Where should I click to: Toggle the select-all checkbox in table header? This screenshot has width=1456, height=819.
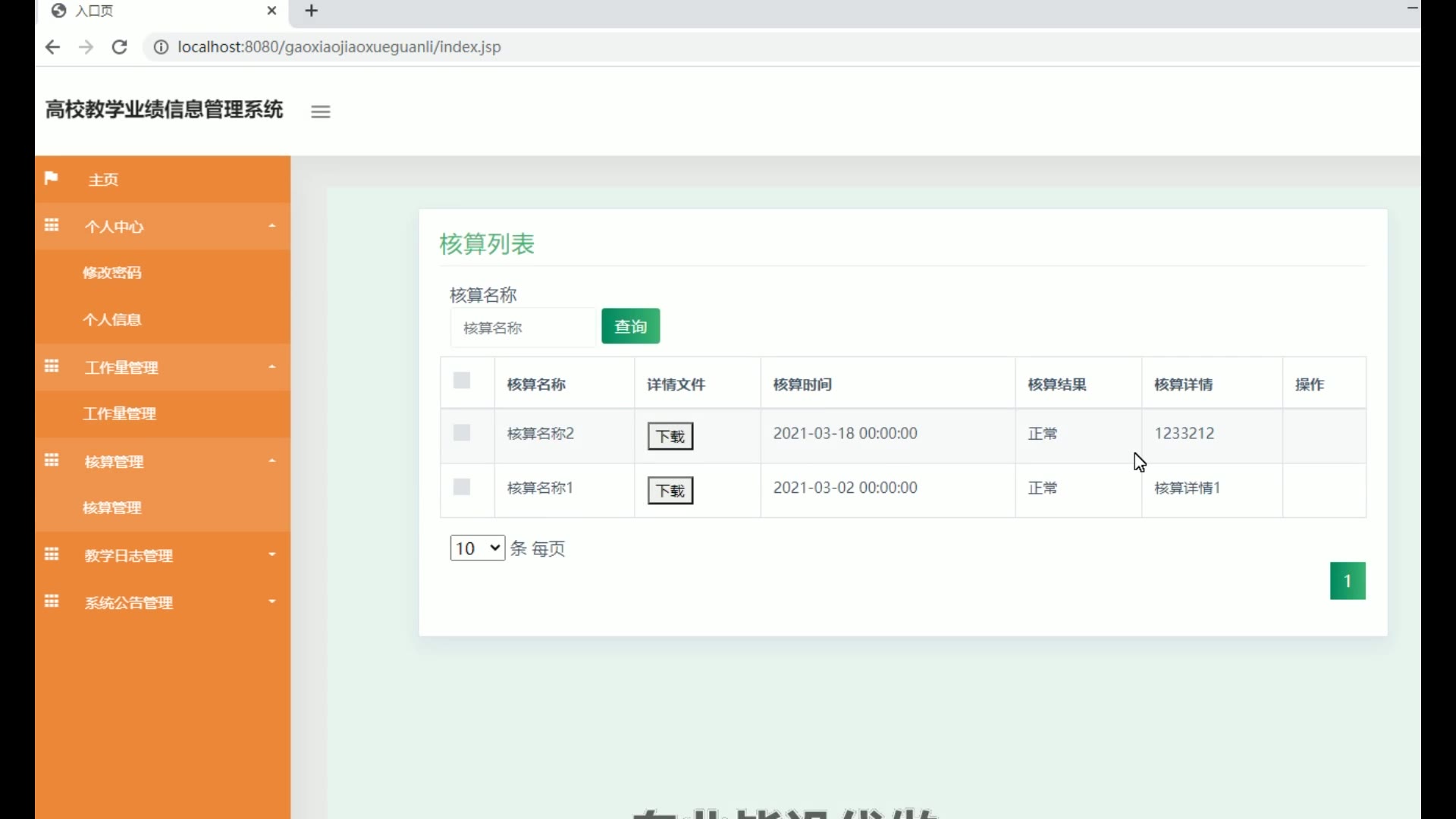click(462, 381)
